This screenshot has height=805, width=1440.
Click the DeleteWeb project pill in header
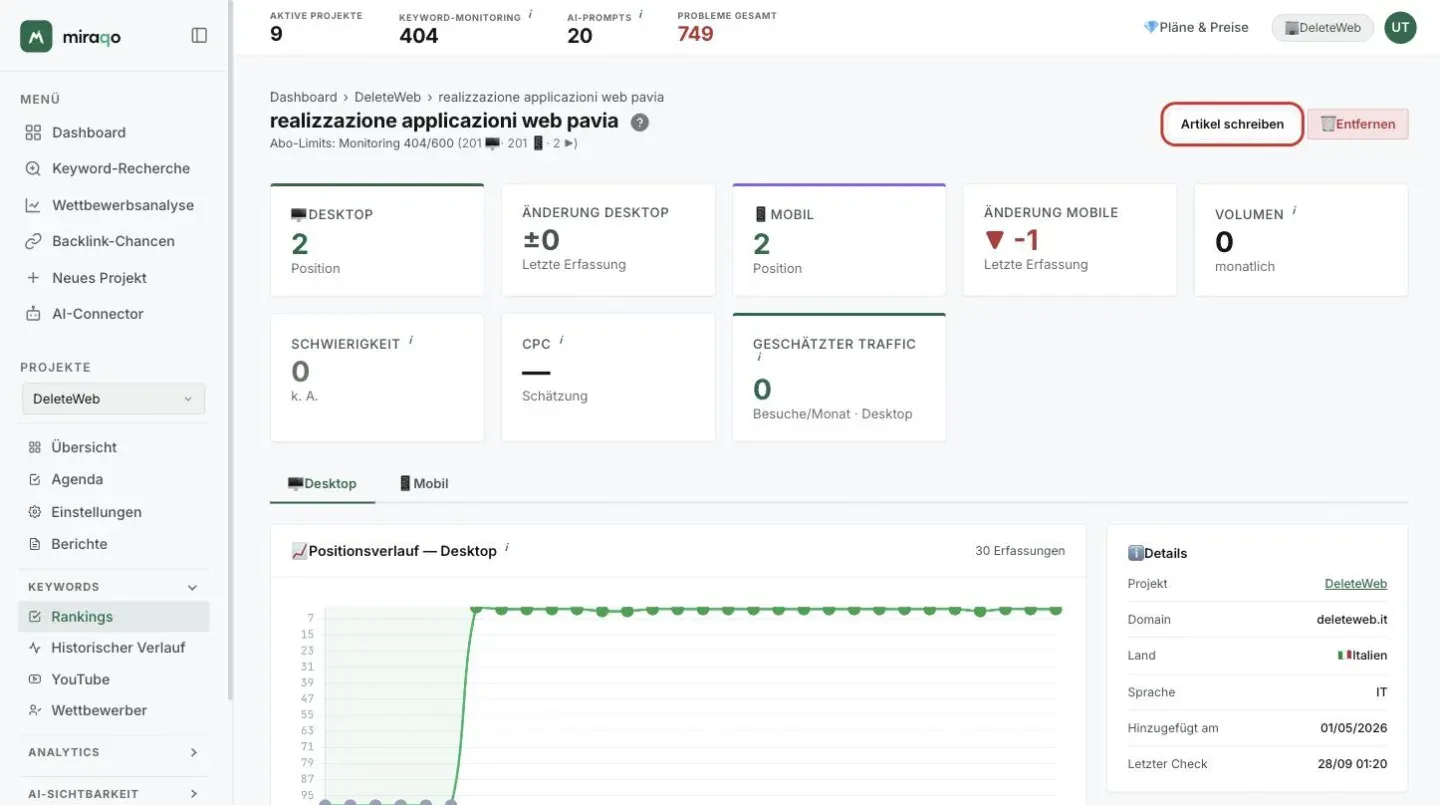point(1322,28)
